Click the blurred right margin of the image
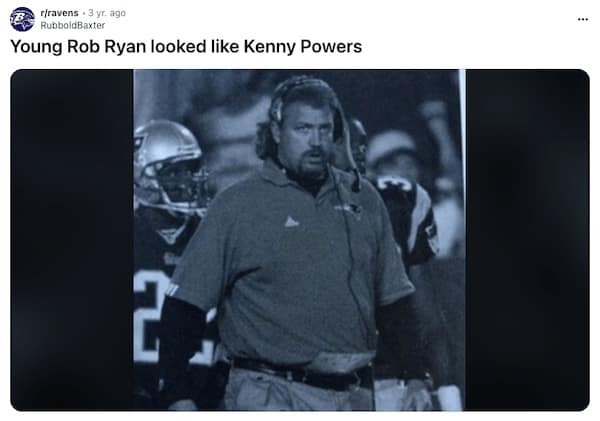 (527, 240)
